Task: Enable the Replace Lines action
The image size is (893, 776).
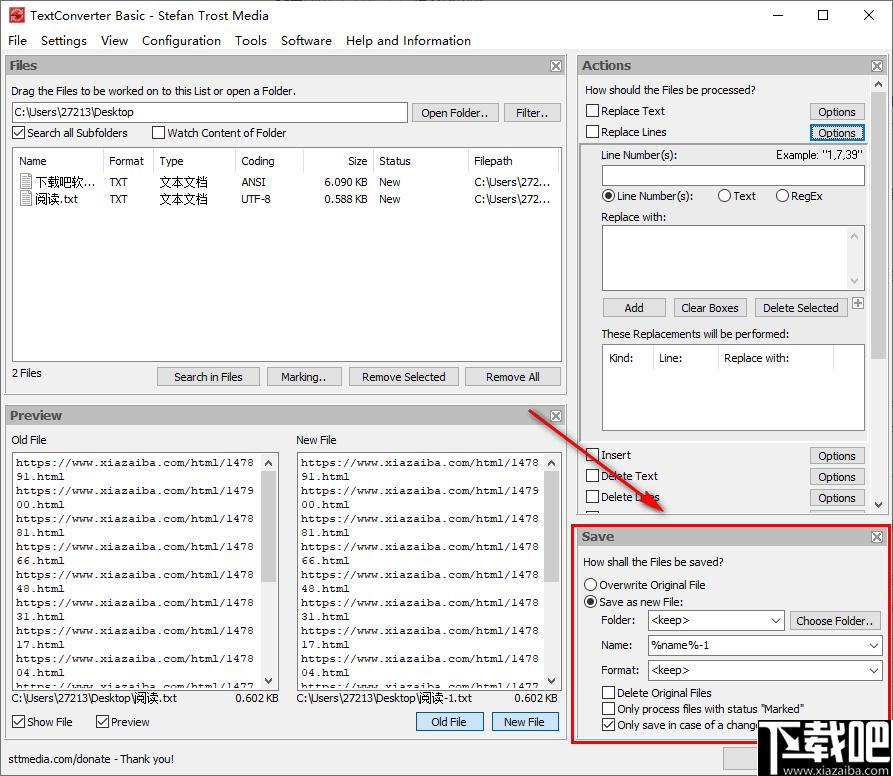Action: point(592,132)
